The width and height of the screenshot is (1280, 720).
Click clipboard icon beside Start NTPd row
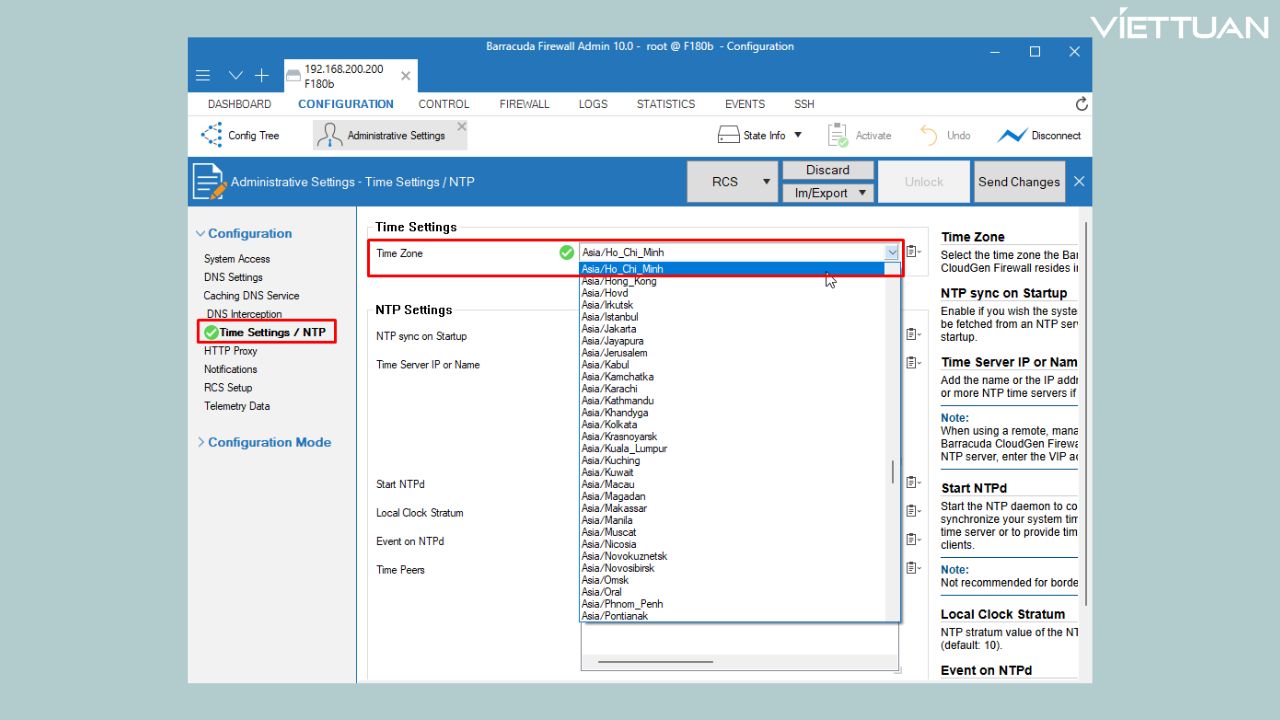point(913,483)
